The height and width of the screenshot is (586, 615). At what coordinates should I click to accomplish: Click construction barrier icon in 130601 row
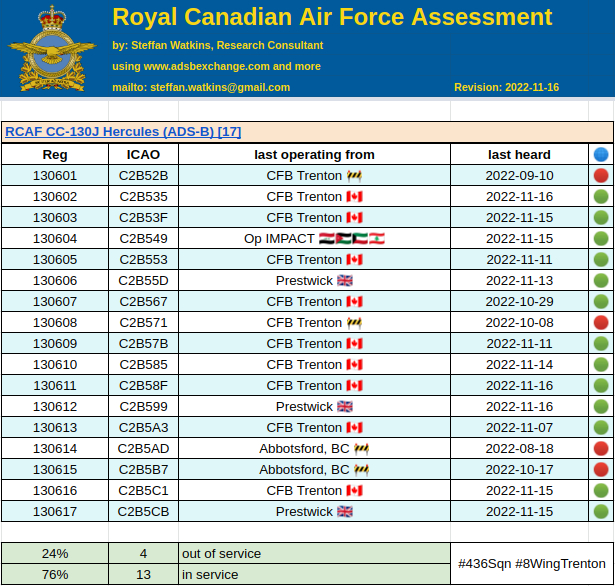(x=354, y=176)
